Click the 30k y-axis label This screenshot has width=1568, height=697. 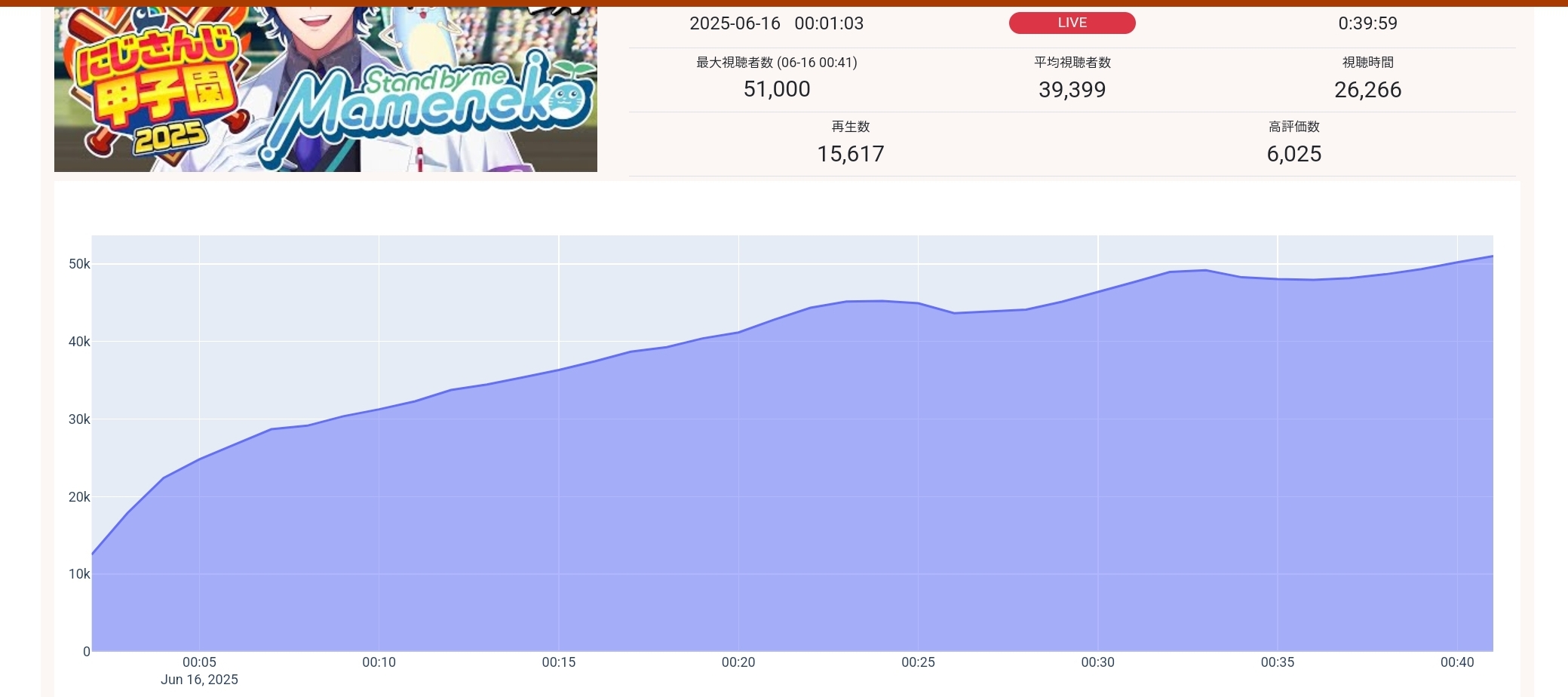click(79, 419)
